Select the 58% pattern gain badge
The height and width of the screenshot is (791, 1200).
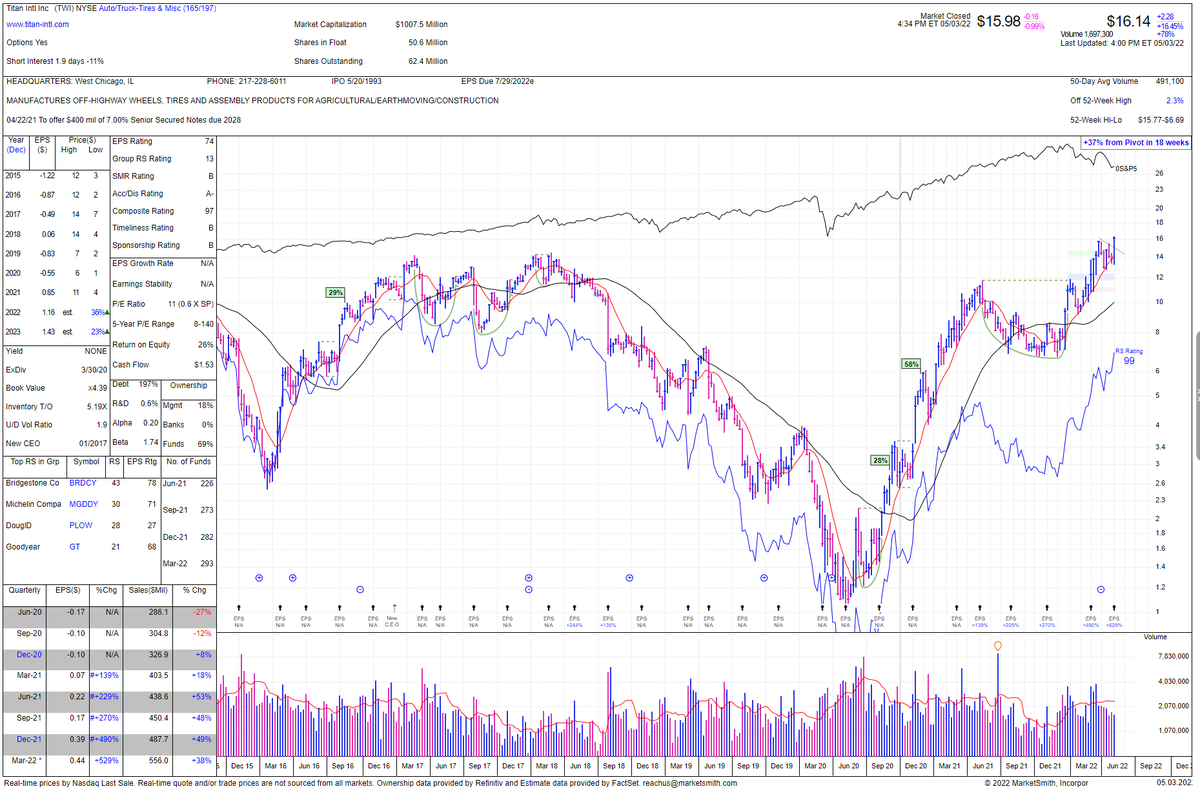[x=911, y=364]
